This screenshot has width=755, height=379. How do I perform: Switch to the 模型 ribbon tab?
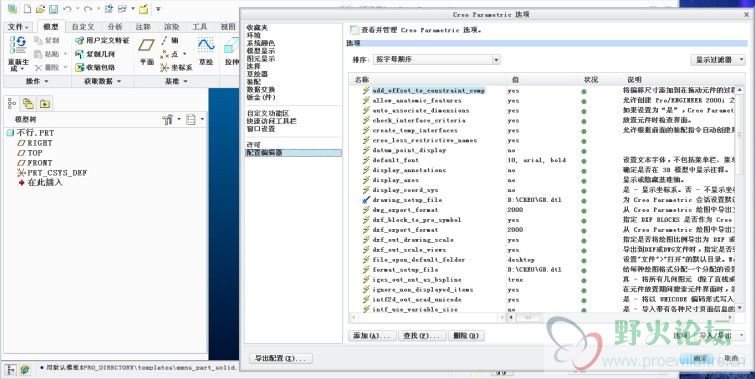click(x=51, y=27)
